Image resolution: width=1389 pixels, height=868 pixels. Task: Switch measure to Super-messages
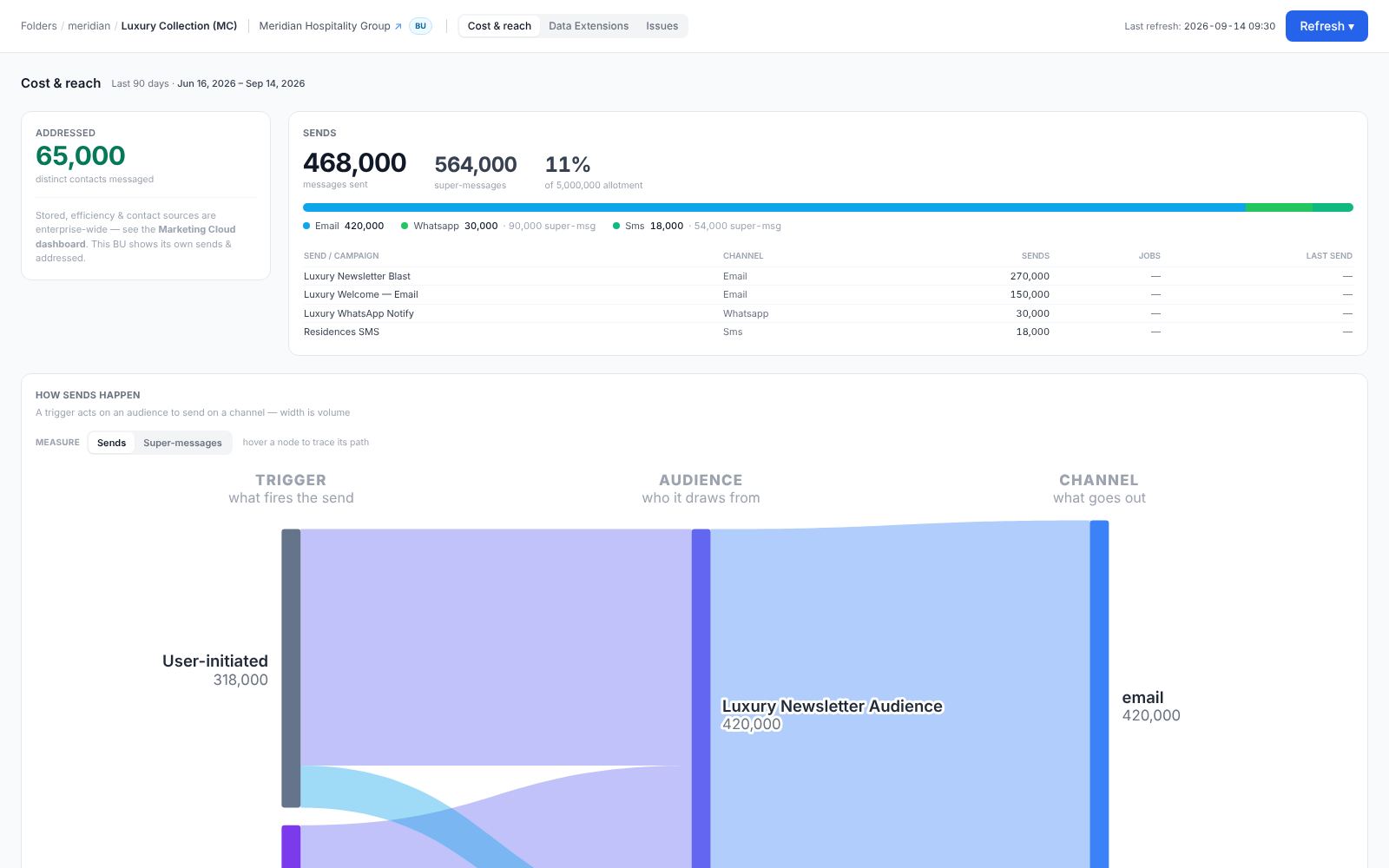click(182, 443)
